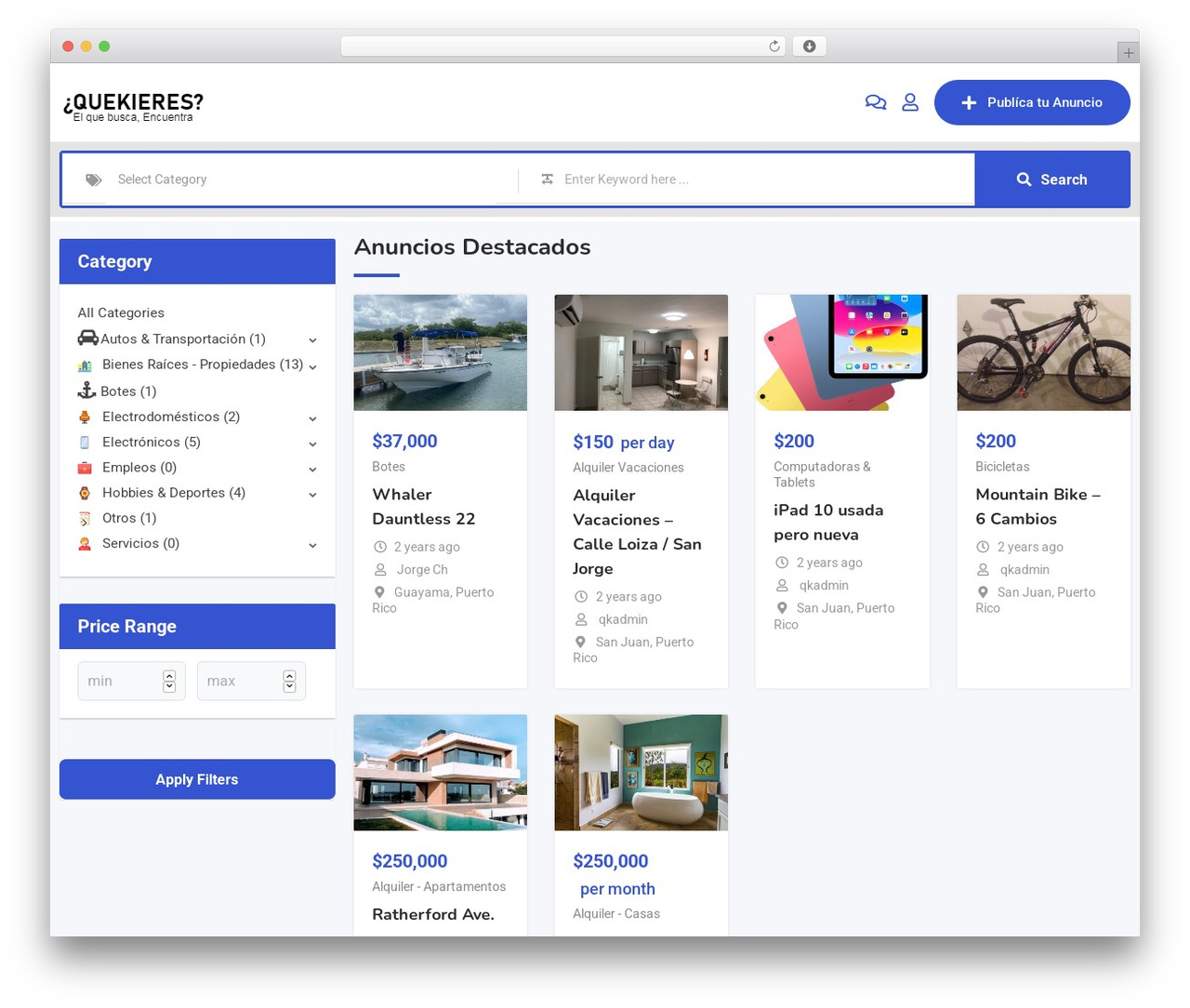The width and height of the screenshot is (1190, 1008).
Task: Open the Alquiler Vacaciones apartment photo
Action: click(x=641, y=352)
